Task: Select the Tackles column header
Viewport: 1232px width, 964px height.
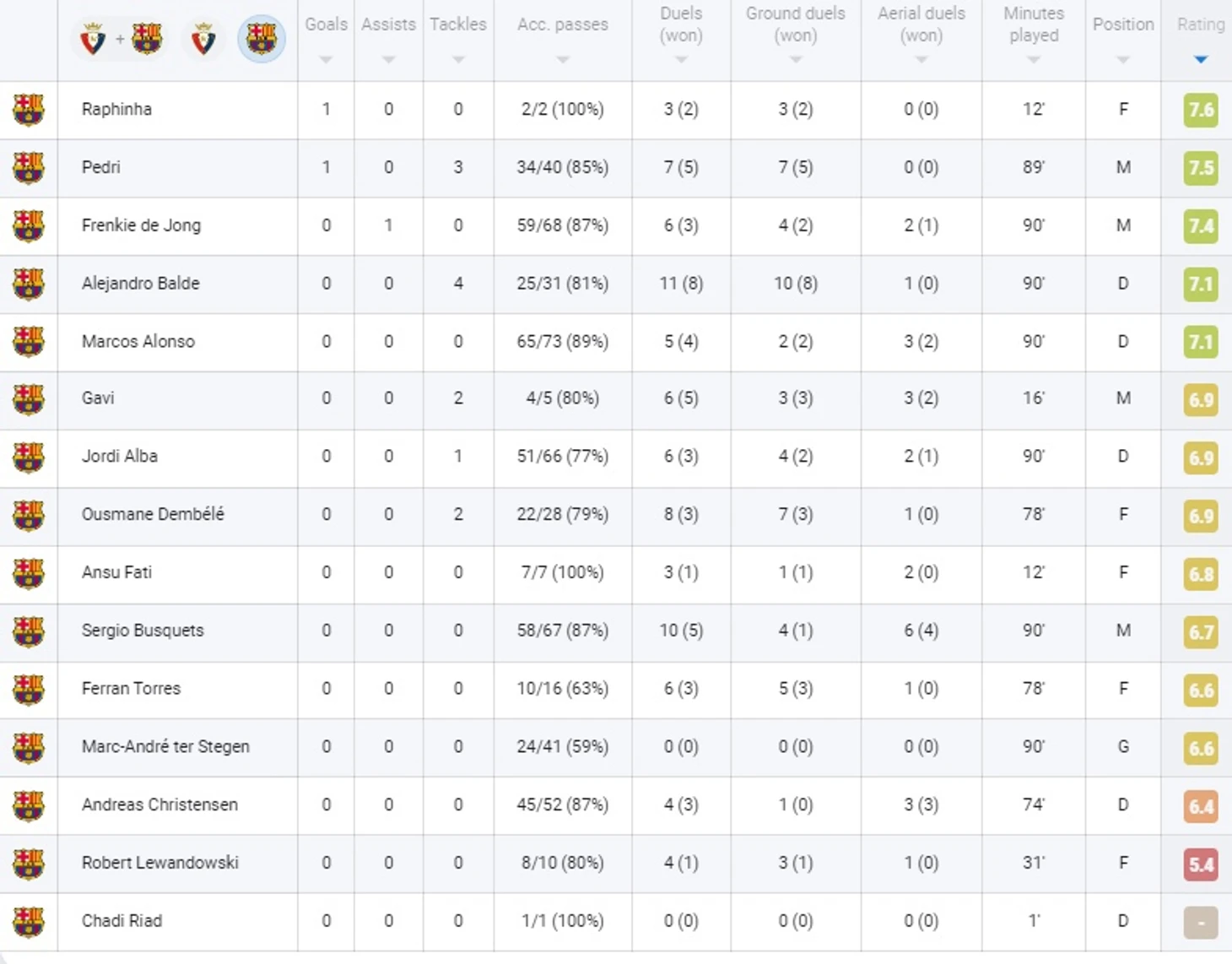Action: tap(457, 24)
